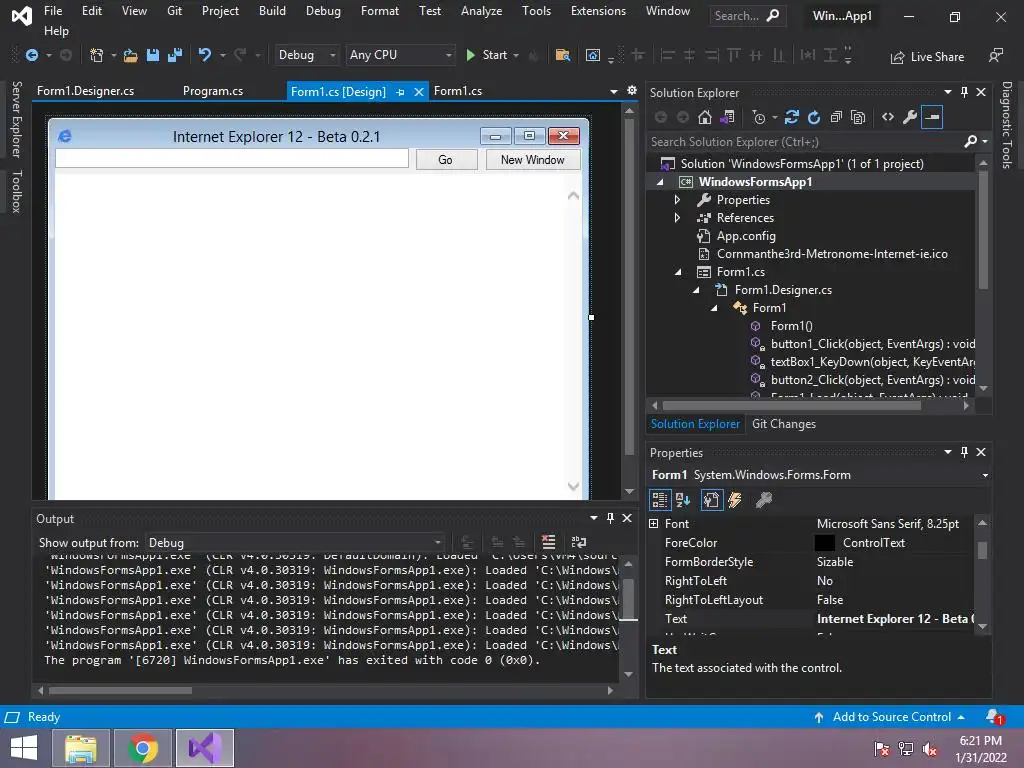Select the New Window button on the form
This screenshot has height=768, width=1024.
pyautogui.click(x=532, y=160)
